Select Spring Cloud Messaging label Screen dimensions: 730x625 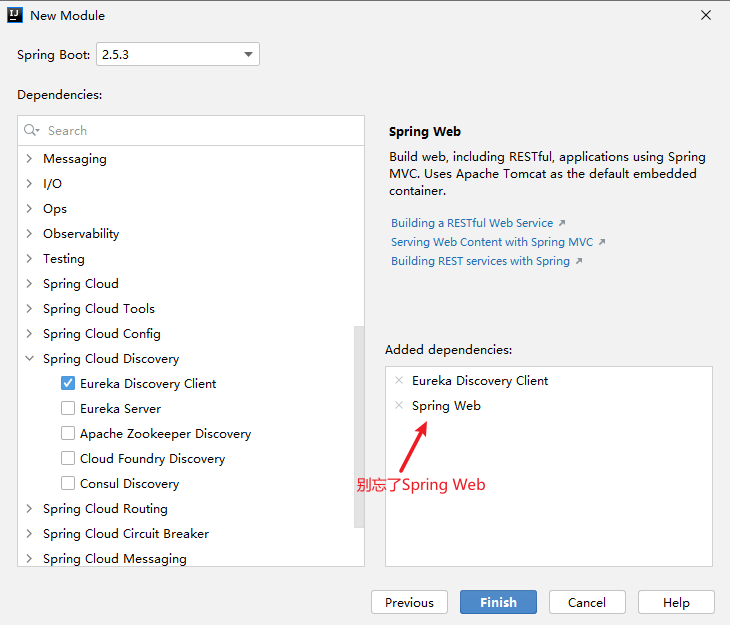coord(115,558)
